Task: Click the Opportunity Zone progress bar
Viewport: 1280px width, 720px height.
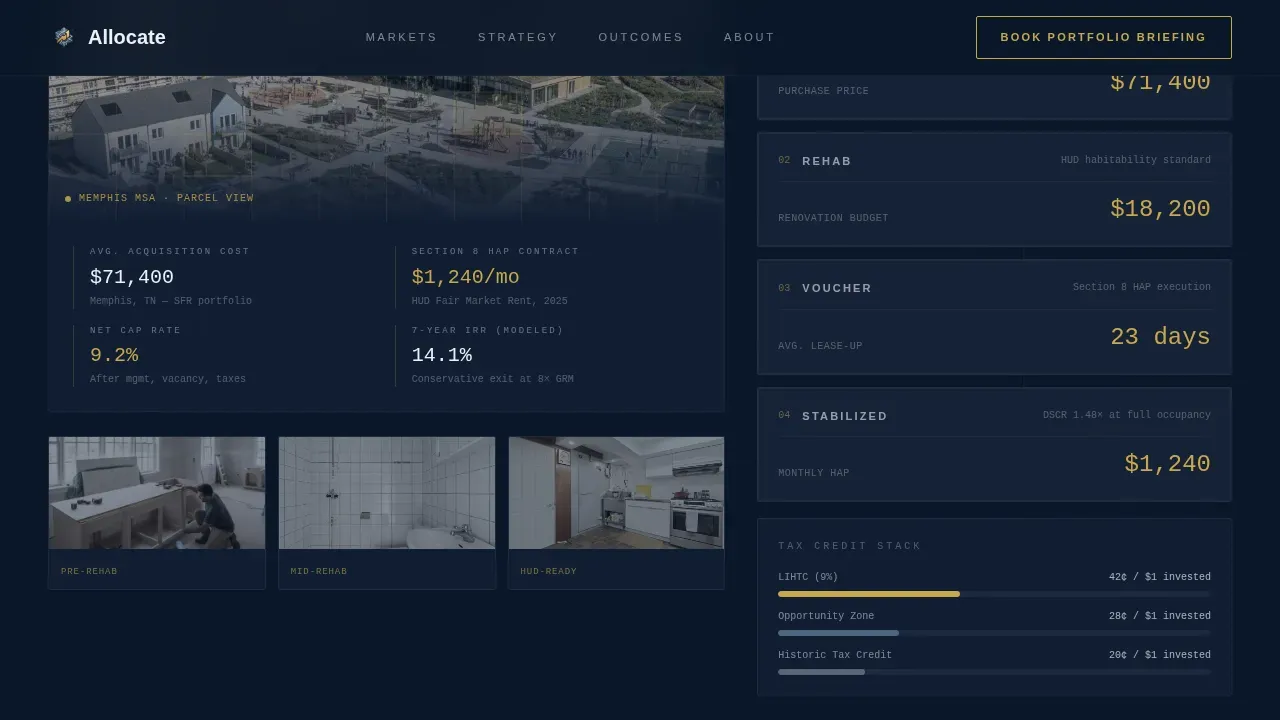Action: pyautogui.click(x=995, y=633)
